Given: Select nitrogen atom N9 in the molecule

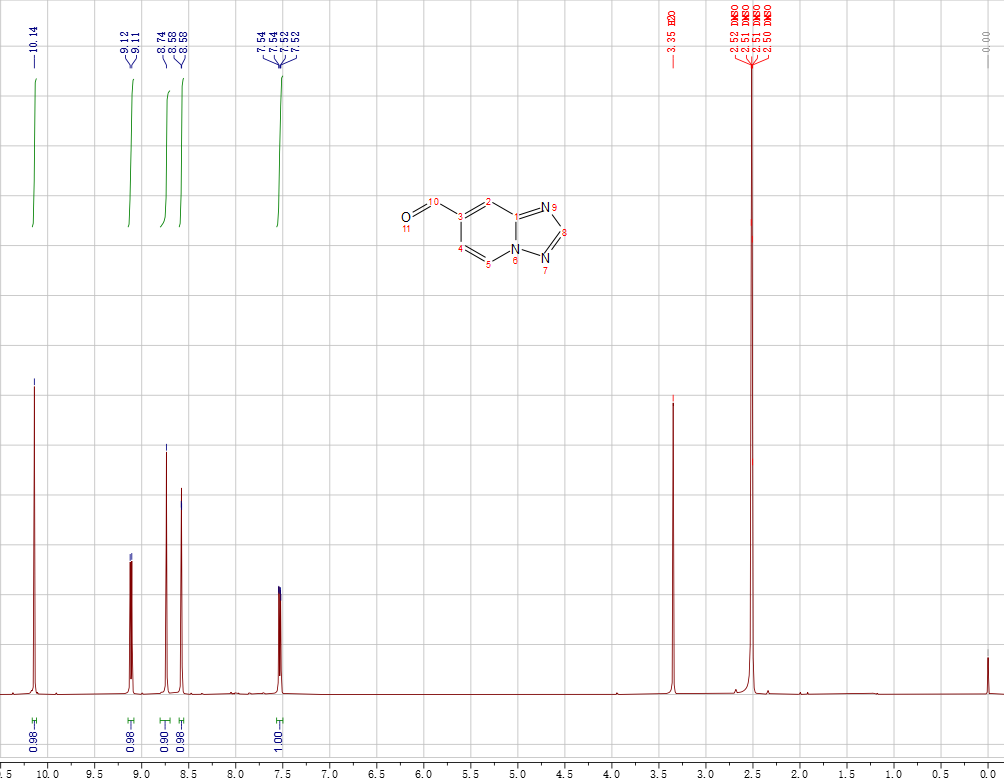Looking at the screenshot, I should point(546,207).
